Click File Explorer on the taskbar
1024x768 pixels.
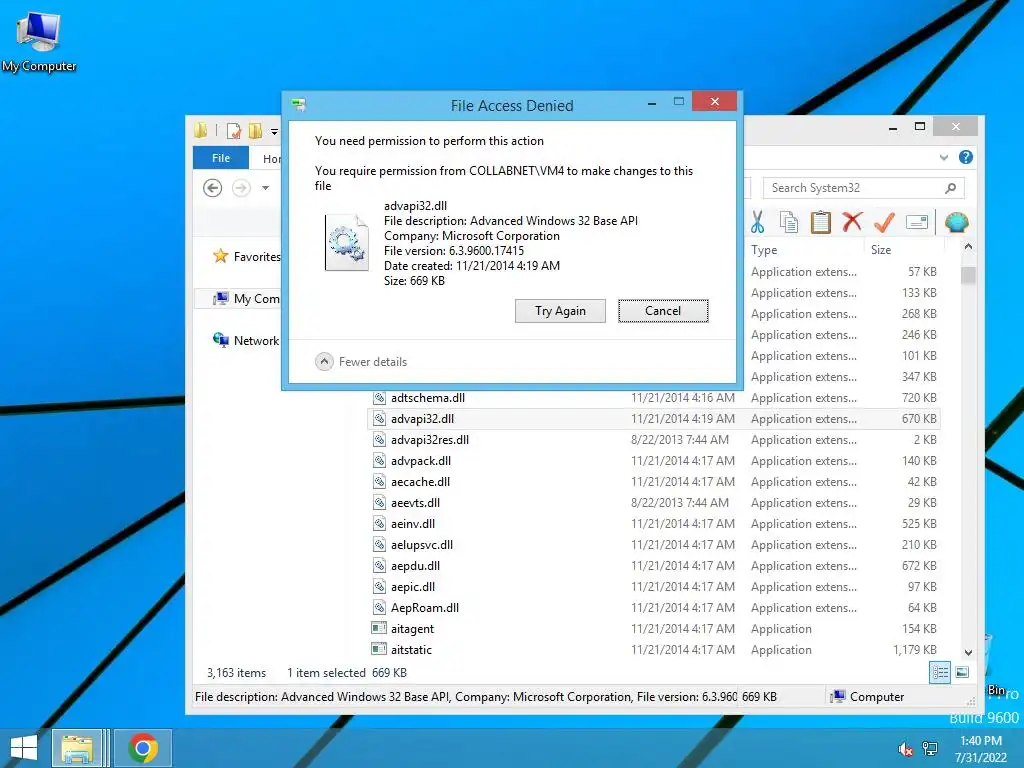[77, 748]
